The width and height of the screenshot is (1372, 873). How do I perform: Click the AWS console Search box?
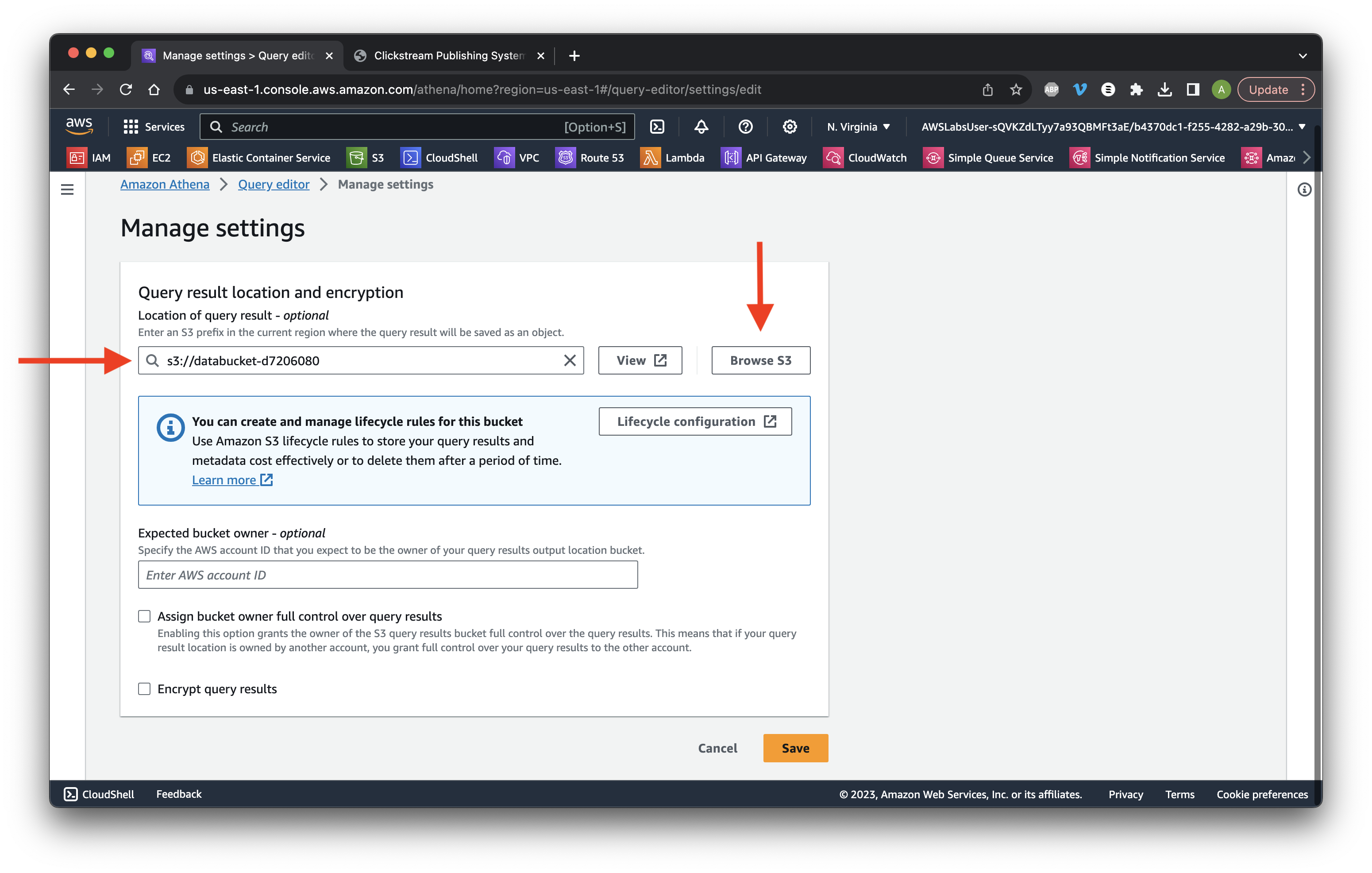pos(416,127)
